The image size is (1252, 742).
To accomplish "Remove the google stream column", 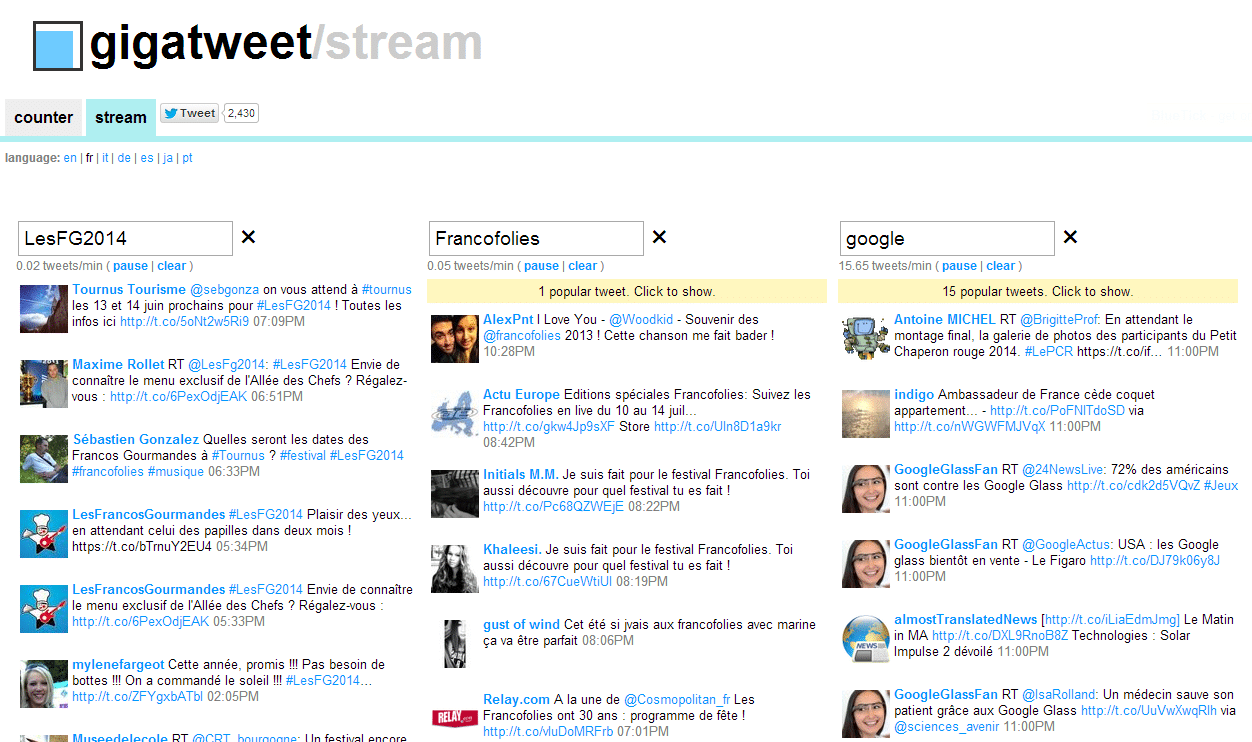I will (x=1070, y=237).
